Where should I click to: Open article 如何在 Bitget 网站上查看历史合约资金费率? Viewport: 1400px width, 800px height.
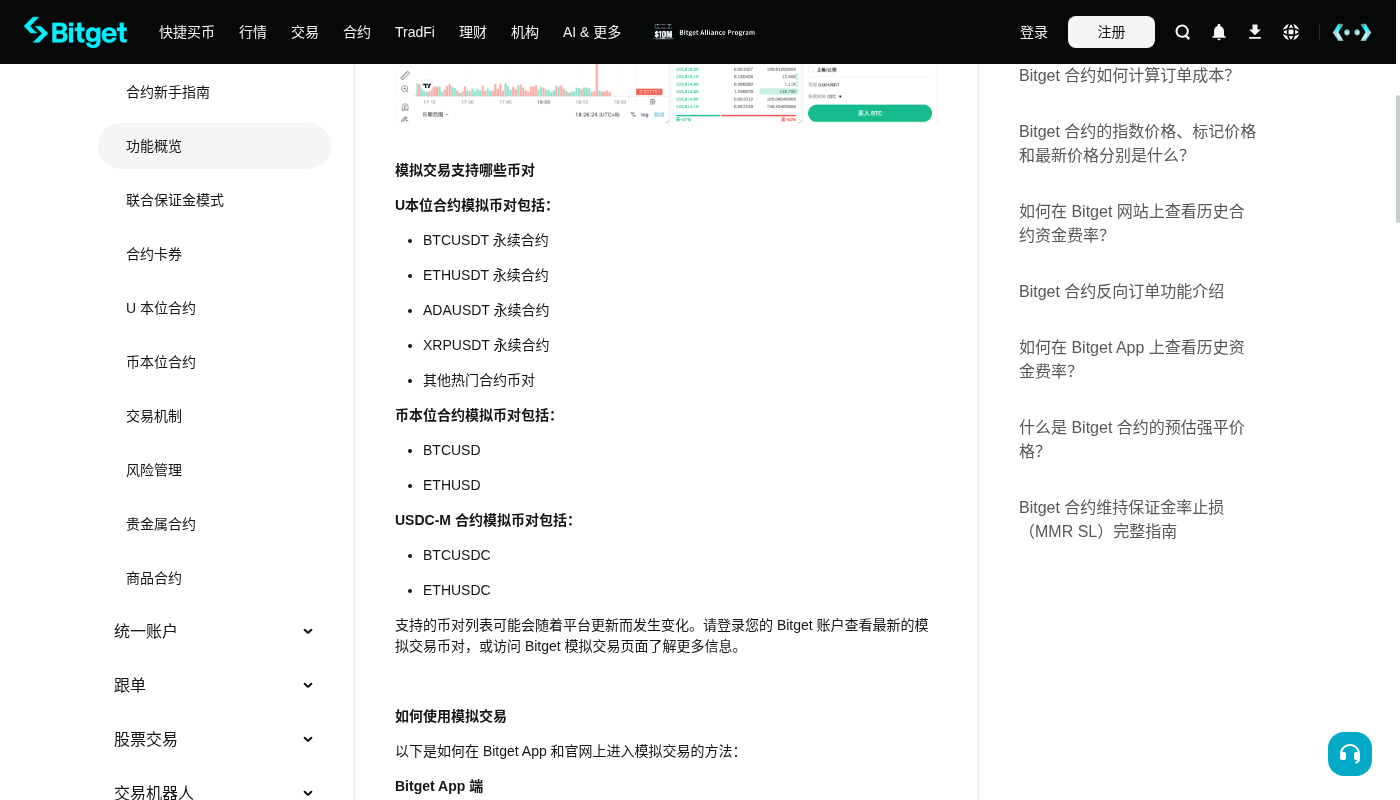1132,223
